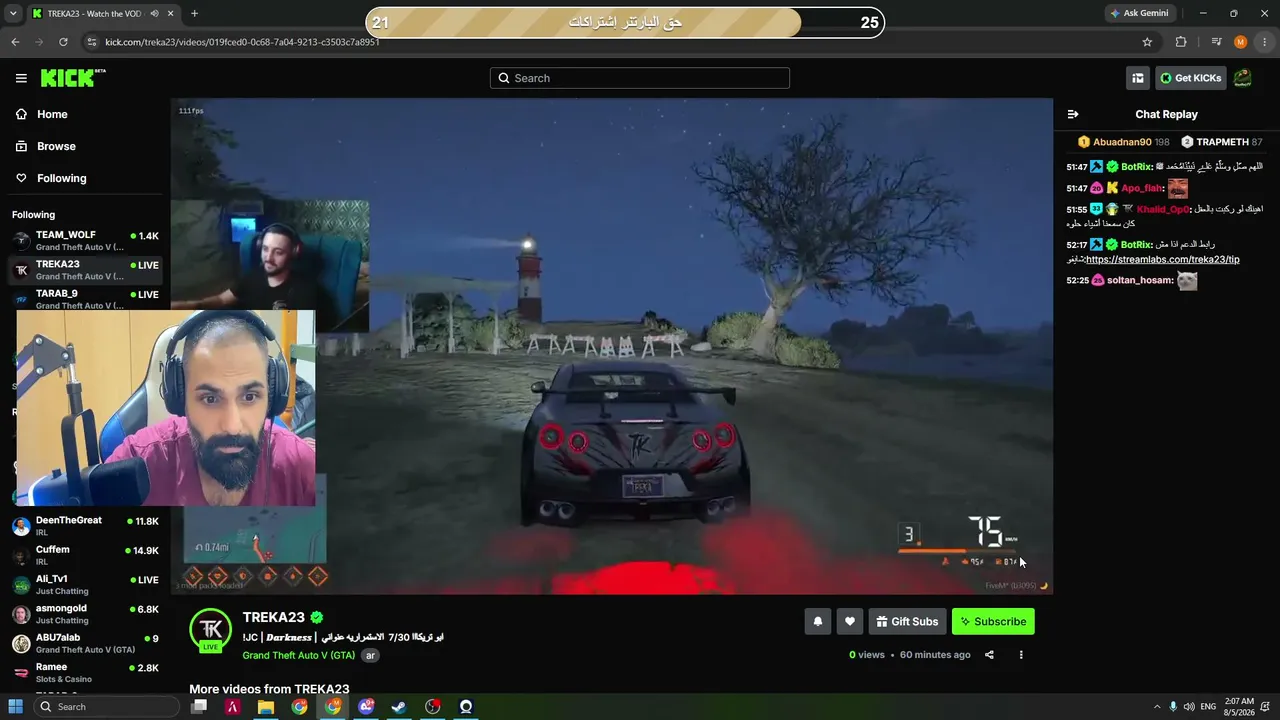The width and height of the screenshot is (1280, 720).
Task: Click soltan_hosam username in chat
Action: pyautogui.click(x=1140, y=280)
